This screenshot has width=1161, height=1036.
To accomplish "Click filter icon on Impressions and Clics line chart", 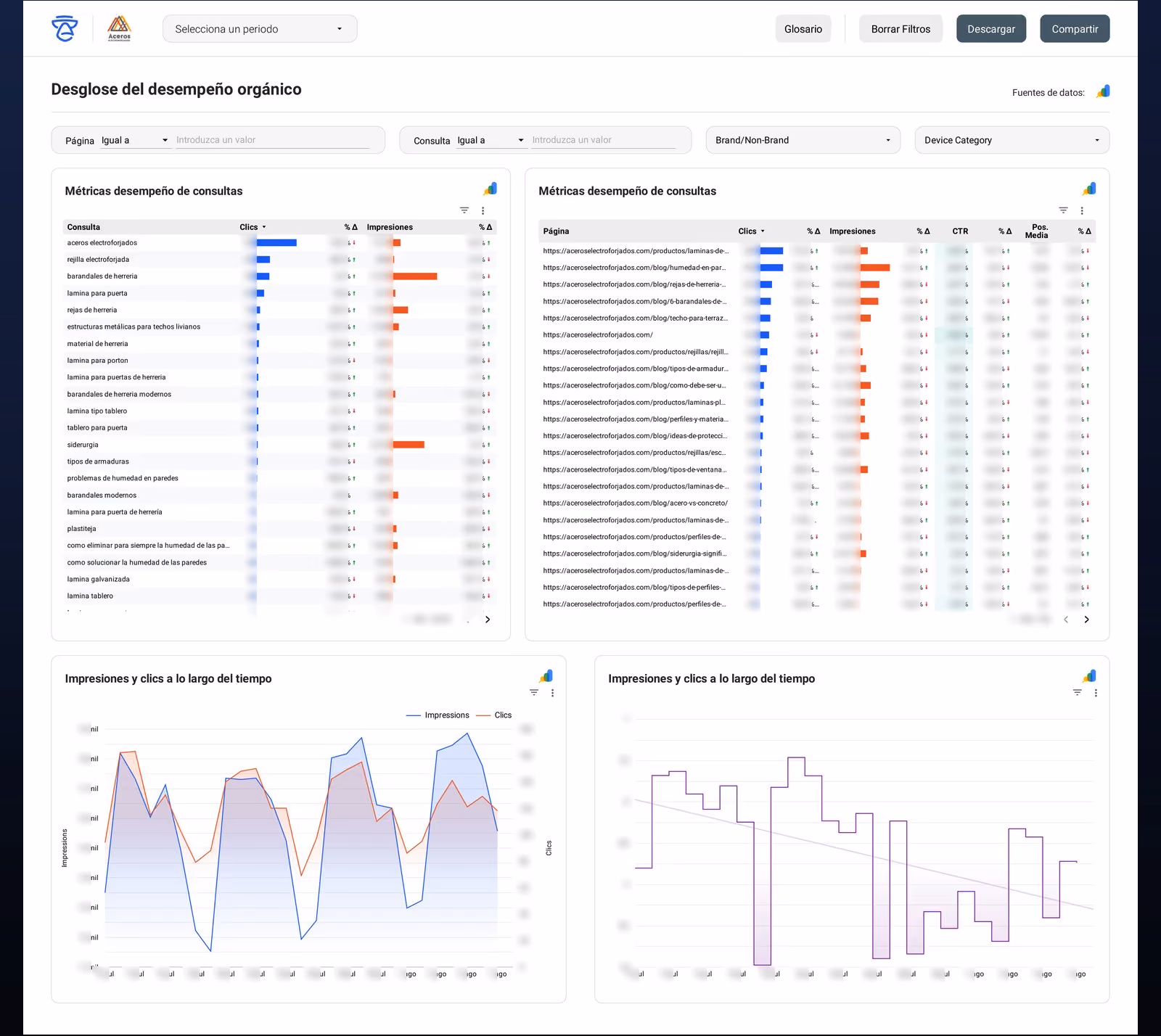I will tap(534, 693).
